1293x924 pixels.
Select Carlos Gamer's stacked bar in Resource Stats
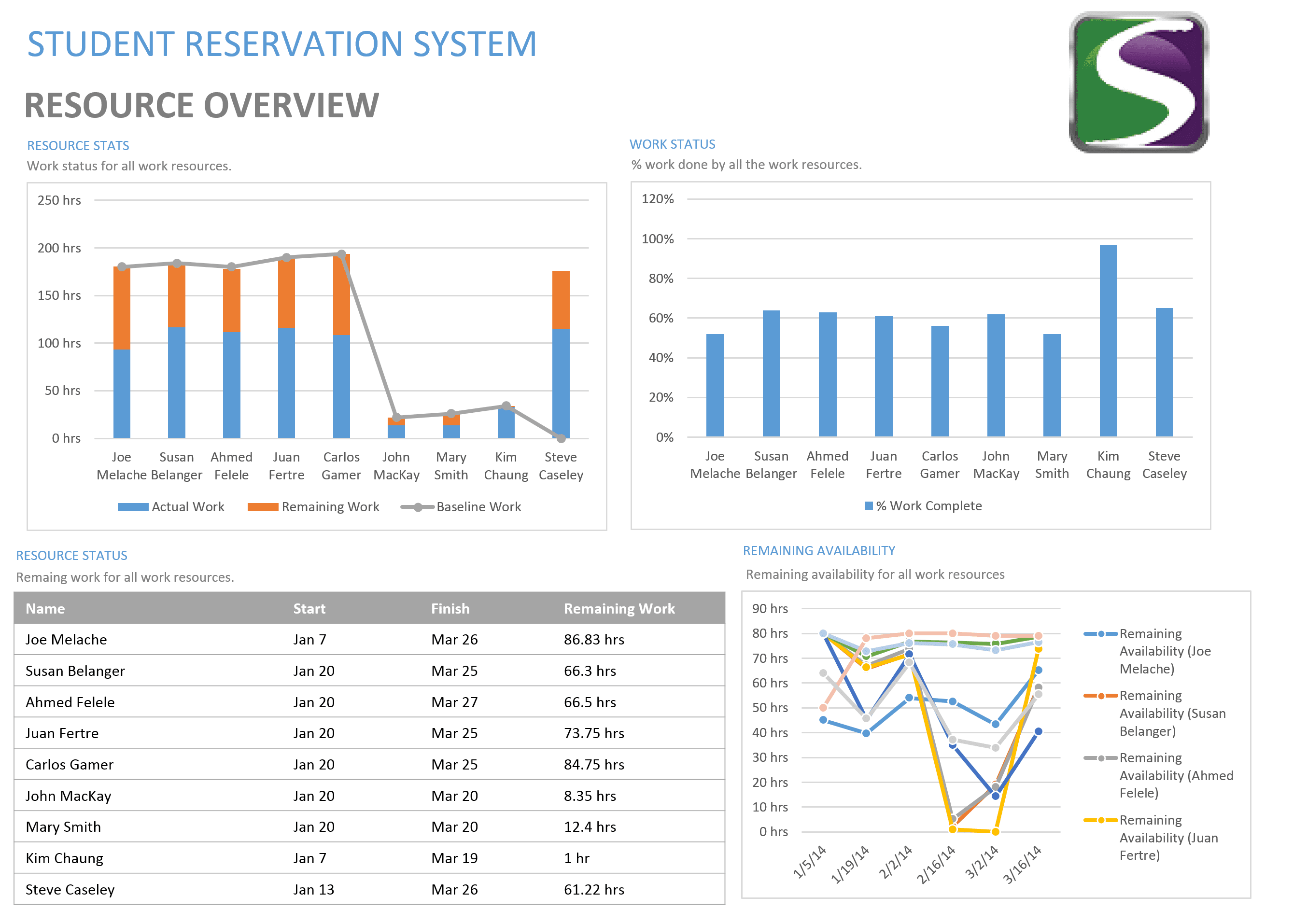(x=341, y=346)
